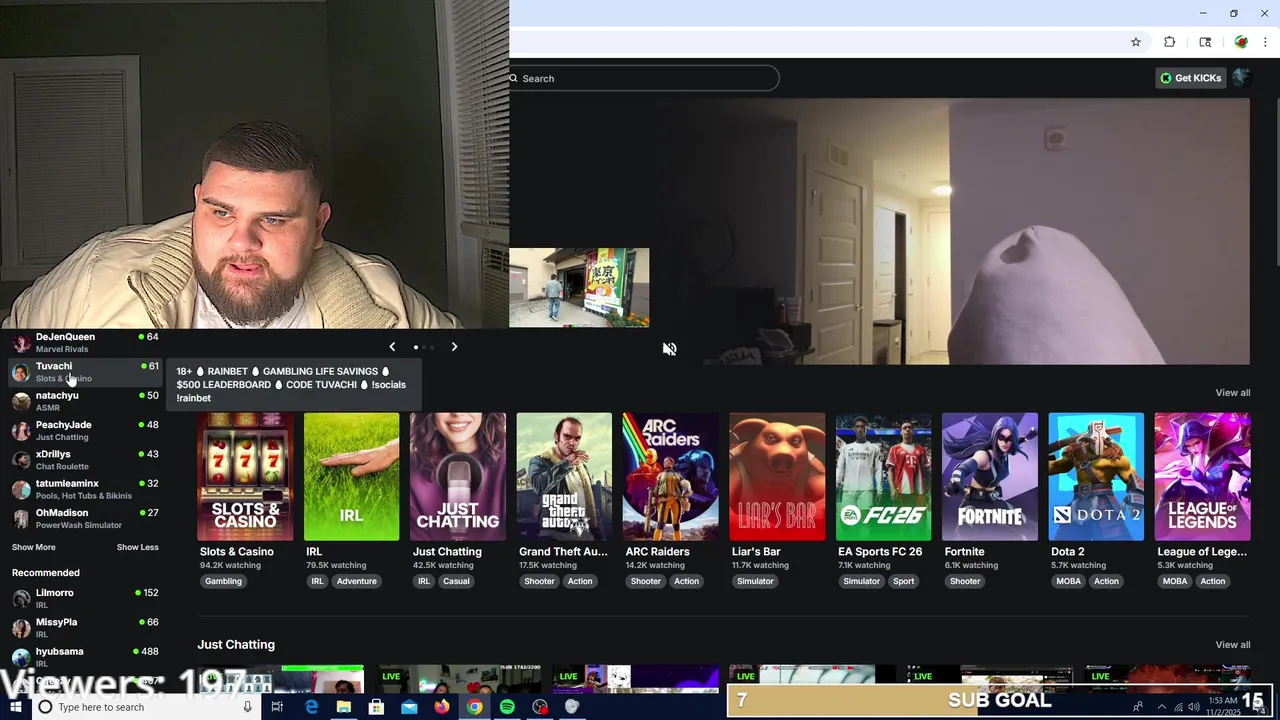Click Lilmorro's avatar icon

pos(21,599)
